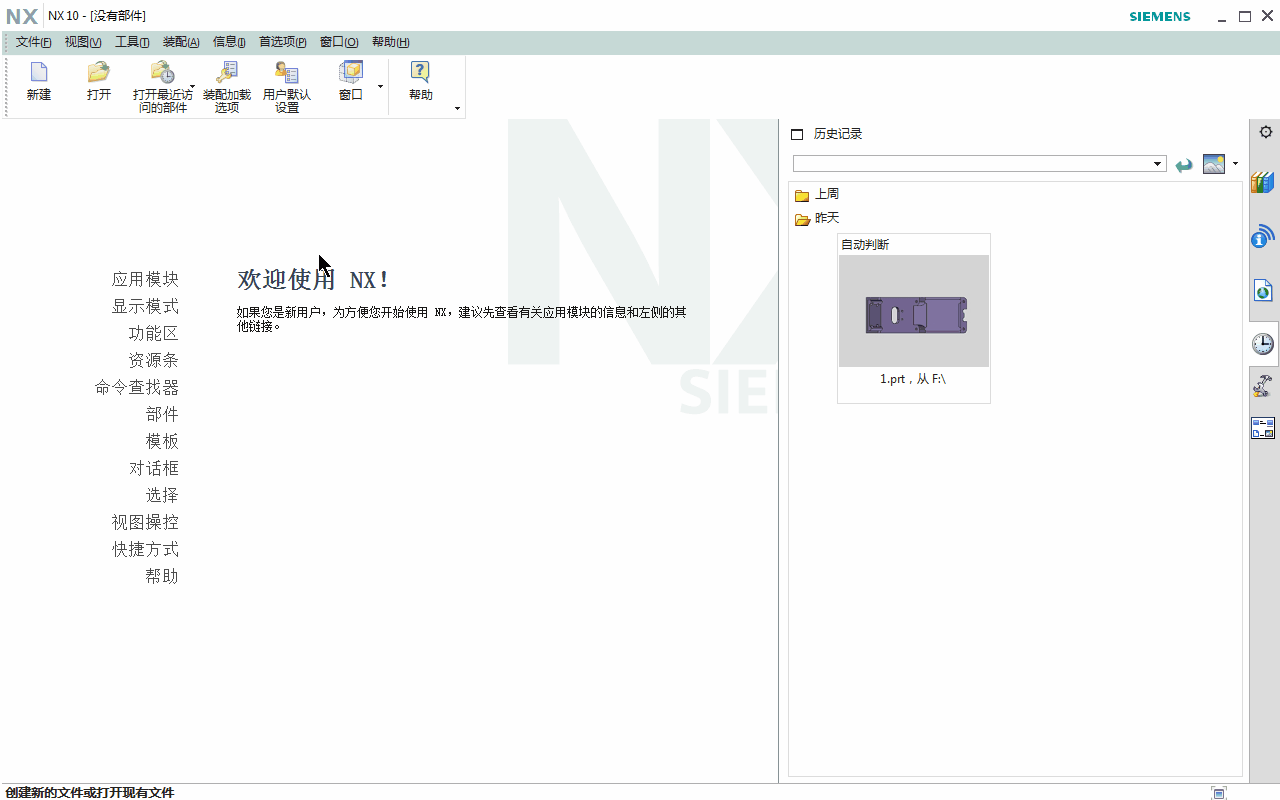This screenshot has width=1280, height=800.
Task: Expand the 上周 history folder
Action: point(802,195)
